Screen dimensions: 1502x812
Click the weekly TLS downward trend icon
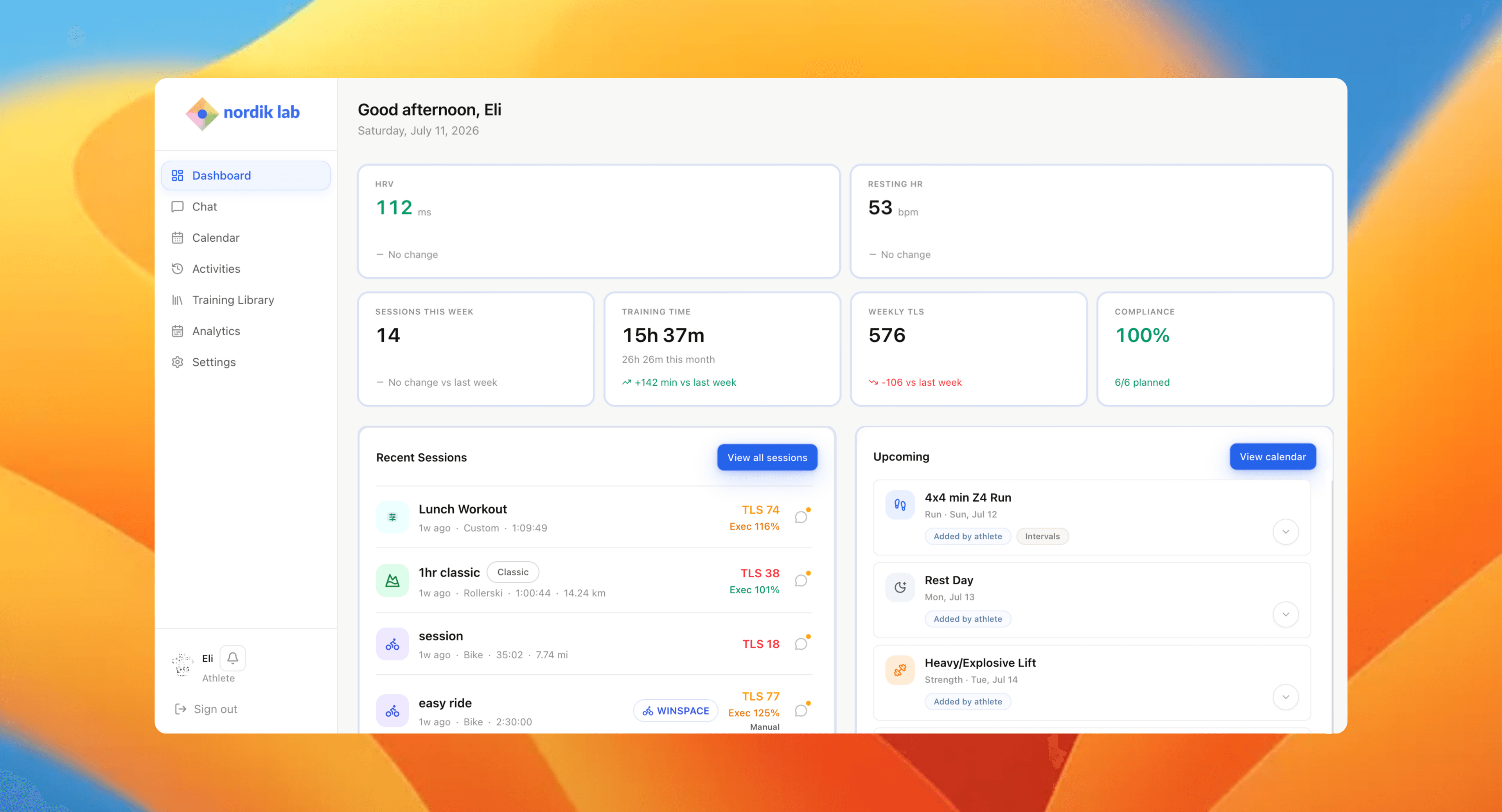coord(873,383)
